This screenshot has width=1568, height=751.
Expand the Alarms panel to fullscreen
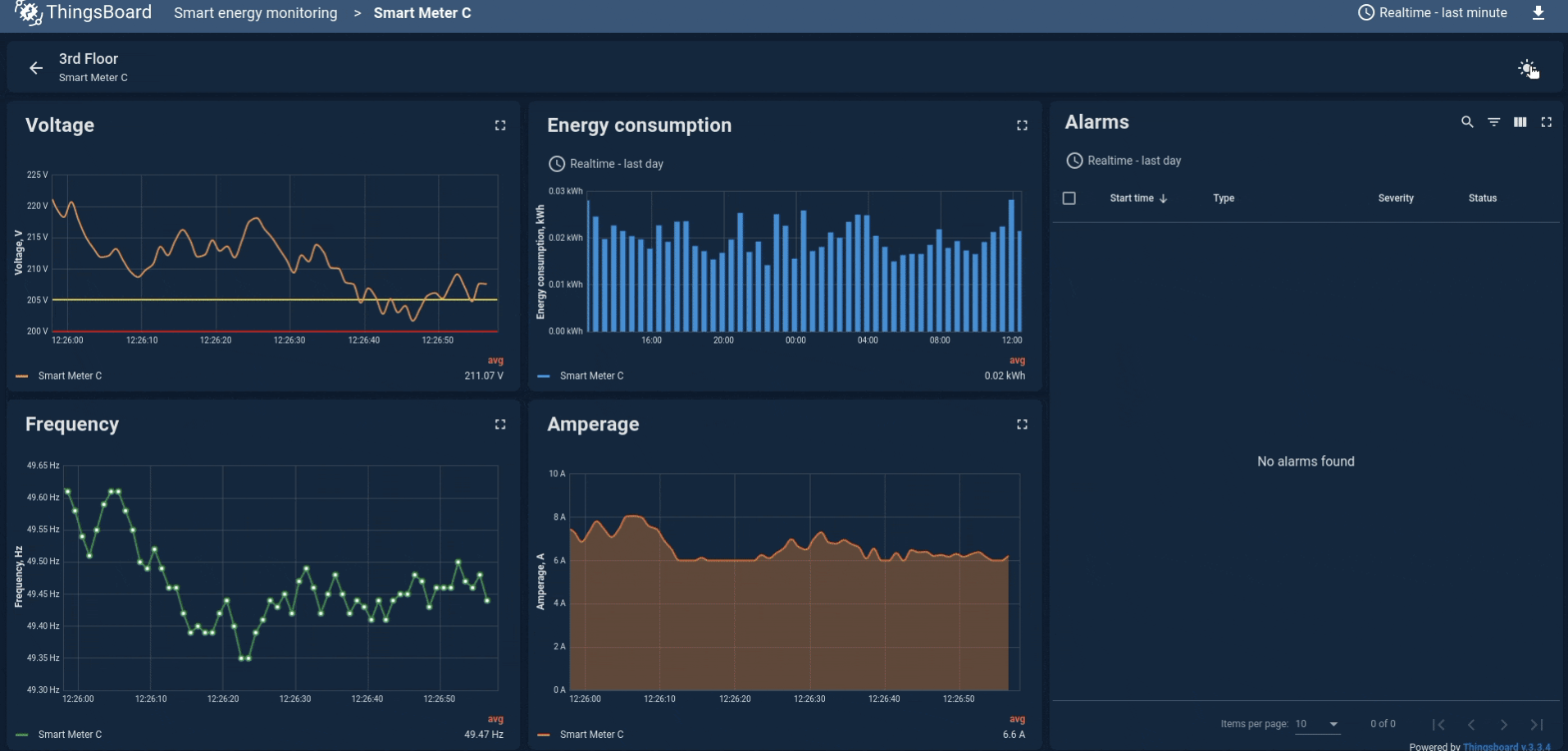[1547, 121]
